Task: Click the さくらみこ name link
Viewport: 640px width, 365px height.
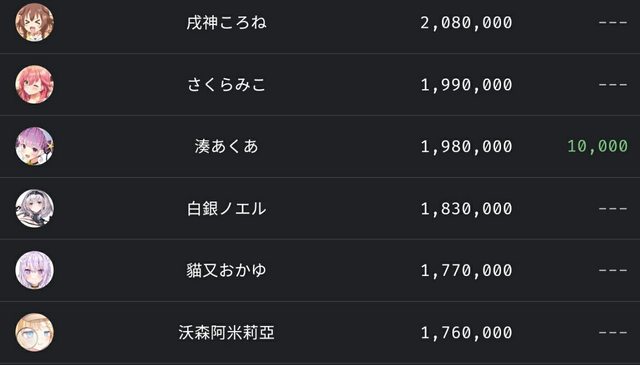Action: (x=227, y=85)
